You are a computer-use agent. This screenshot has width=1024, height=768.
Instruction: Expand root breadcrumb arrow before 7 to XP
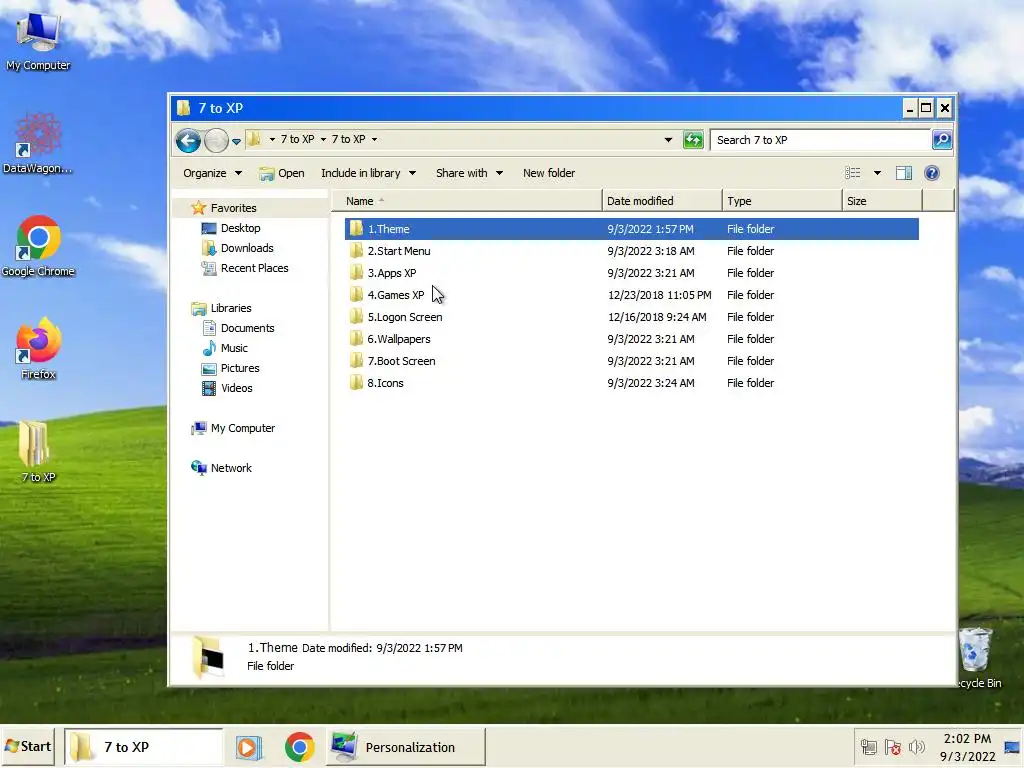272,140
